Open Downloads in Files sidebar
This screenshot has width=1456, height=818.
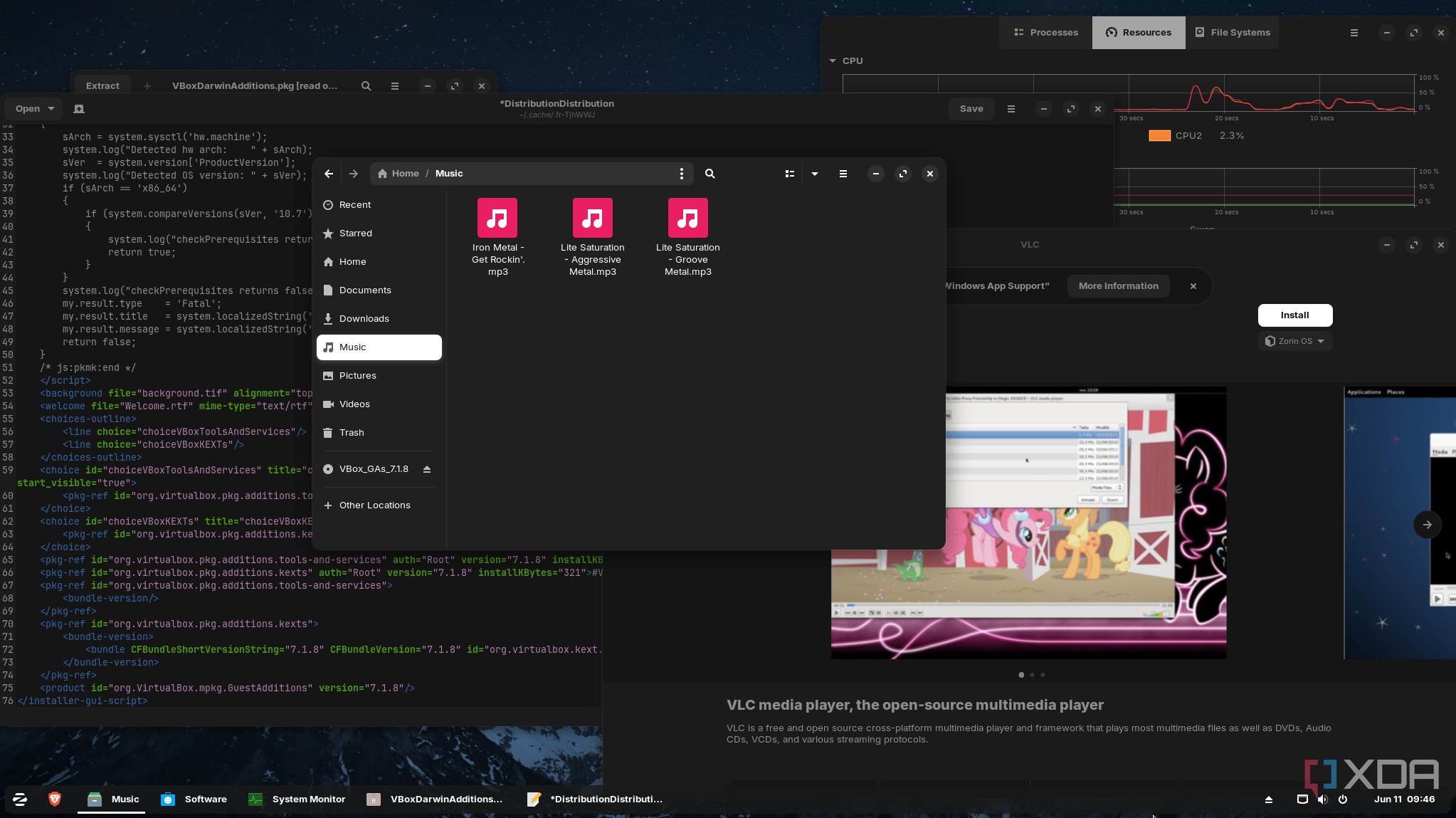379,319
